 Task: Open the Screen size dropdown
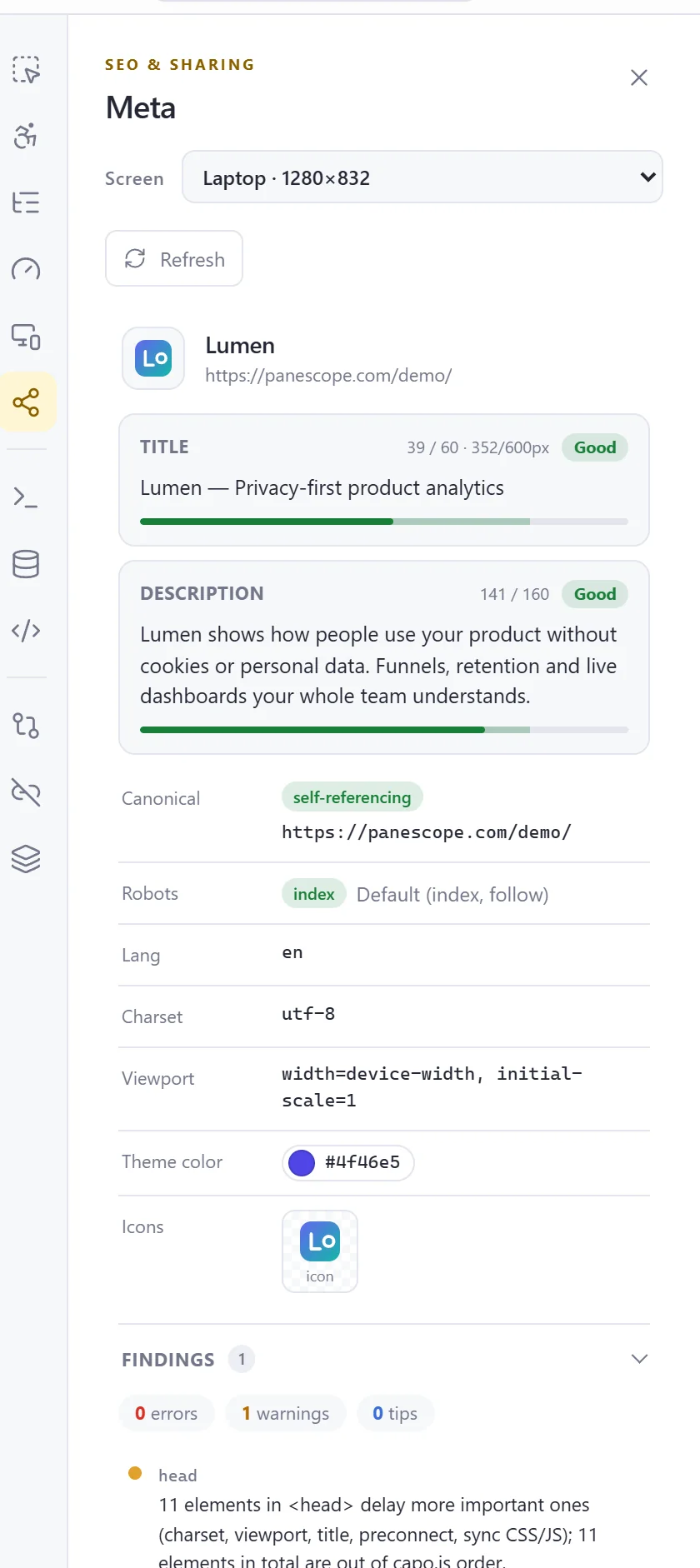pyautogui.click(x=422, y=177)
